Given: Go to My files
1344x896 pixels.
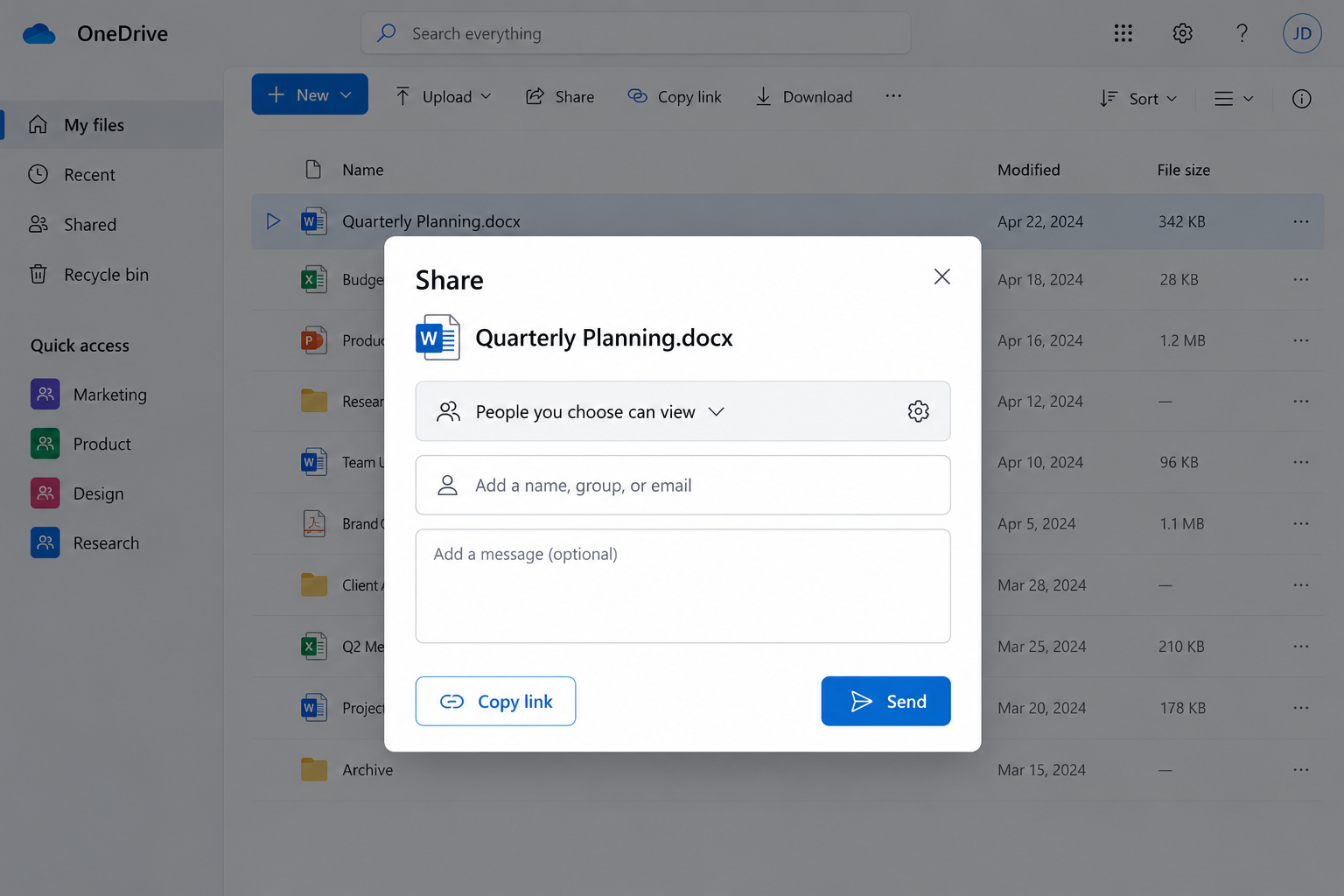Looking at the screenshot, I should click(112, 125).
